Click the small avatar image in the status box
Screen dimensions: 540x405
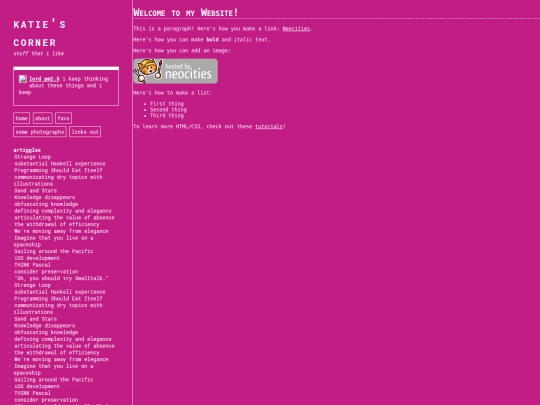pos(23,79)
